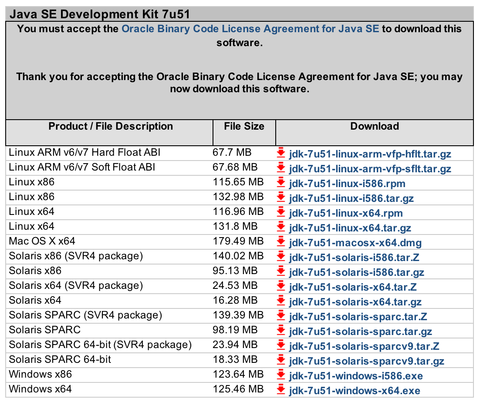Click download icon beside jdk-7u51-windows-i586.exe
This screenshot has width=480, height=402.
tap(281, 375)
